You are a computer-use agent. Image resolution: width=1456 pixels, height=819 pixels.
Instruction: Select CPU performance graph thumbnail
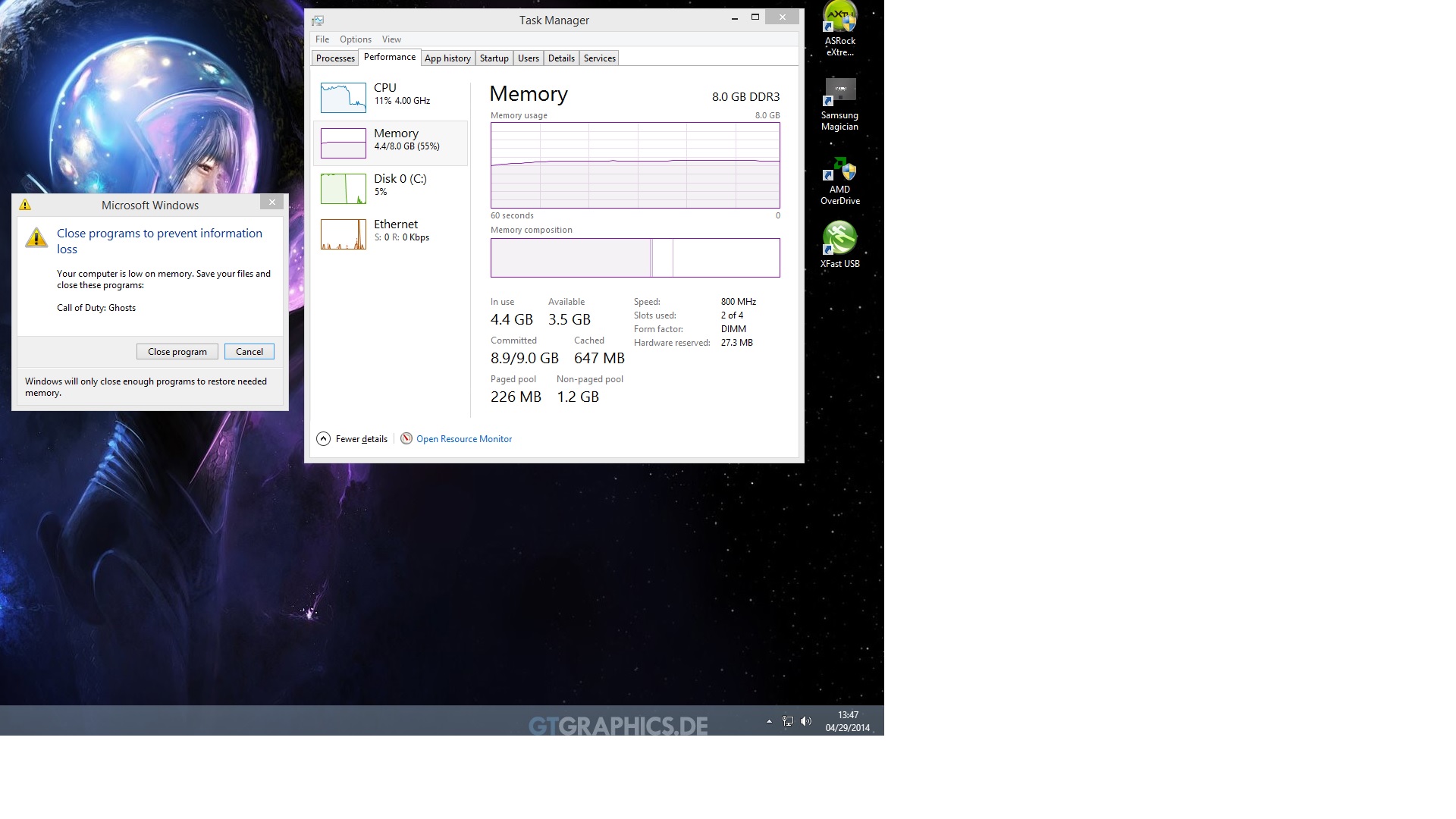pos(344,98)
